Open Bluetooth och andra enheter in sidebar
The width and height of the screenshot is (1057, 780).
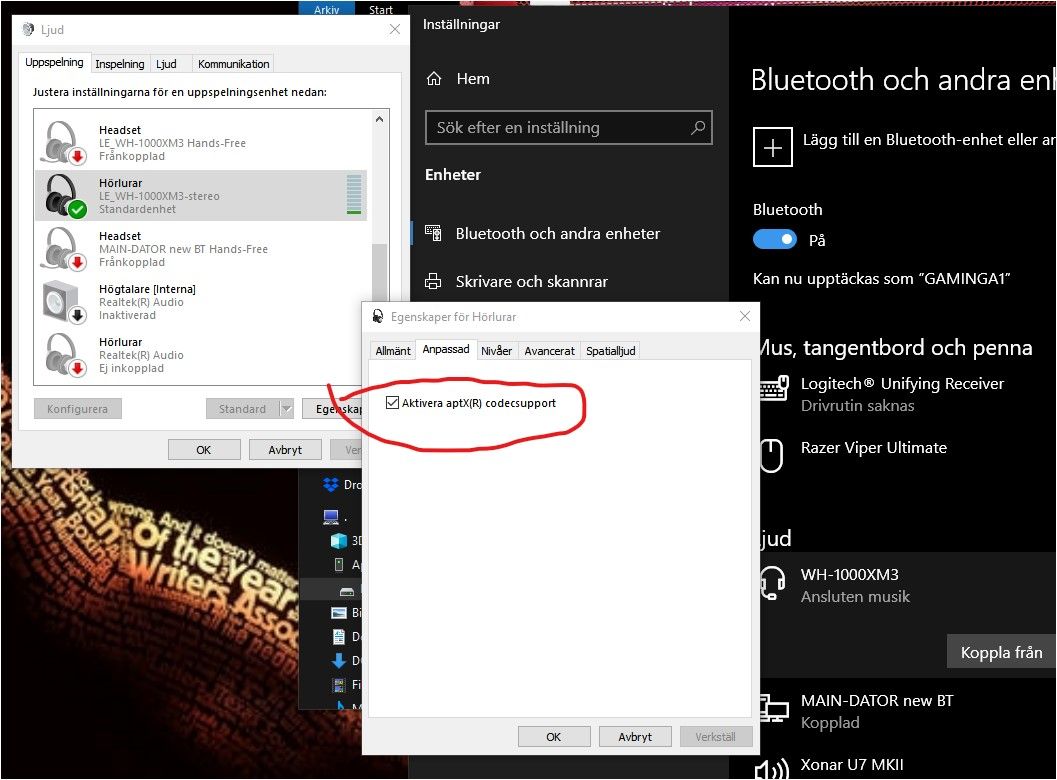pos(557,233)
